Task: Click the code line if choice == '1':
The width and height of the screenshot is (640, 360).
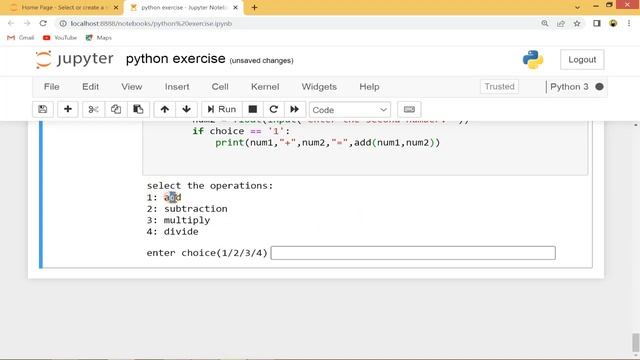Action: tap(241, 131)
